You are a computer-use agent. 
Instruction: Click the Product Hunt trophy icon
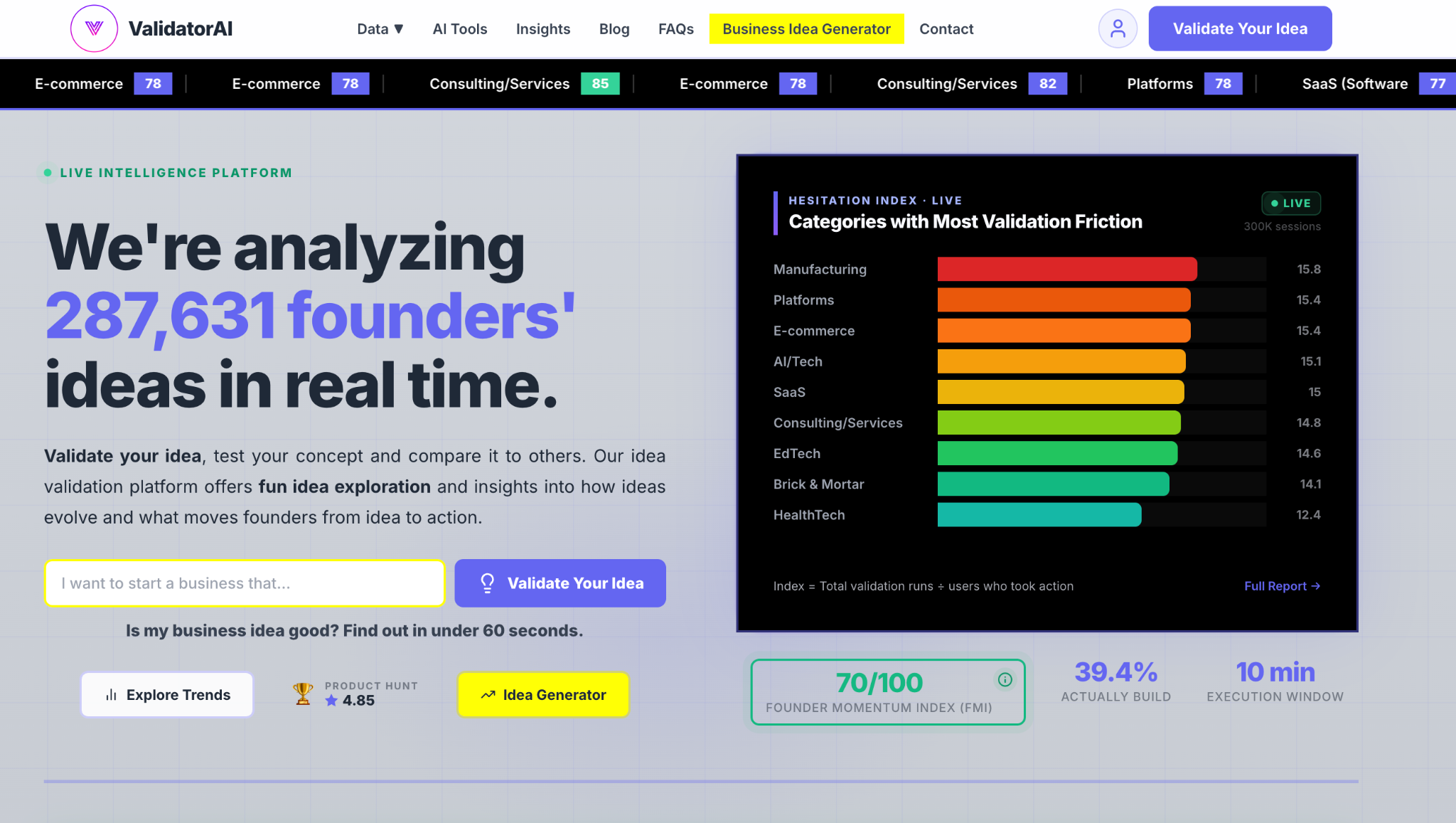[x=303, y=694]
